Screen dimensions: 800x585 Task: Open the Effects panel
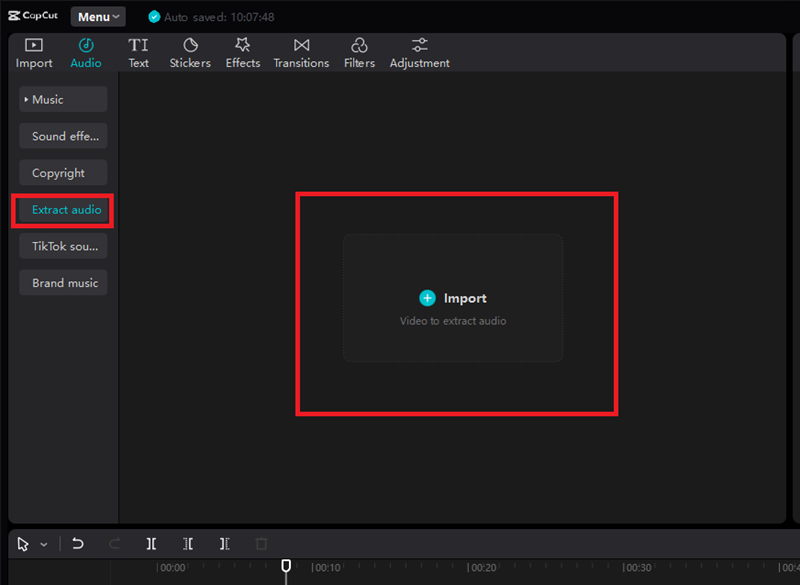[x=242, y=53]
